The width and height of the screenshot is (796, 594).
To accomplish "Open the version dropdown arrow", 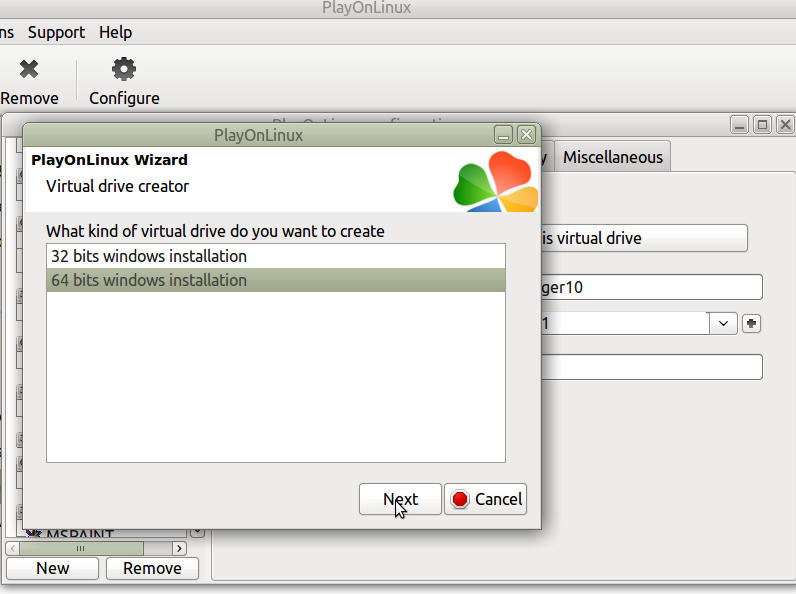I will click(x=723, y=323).
